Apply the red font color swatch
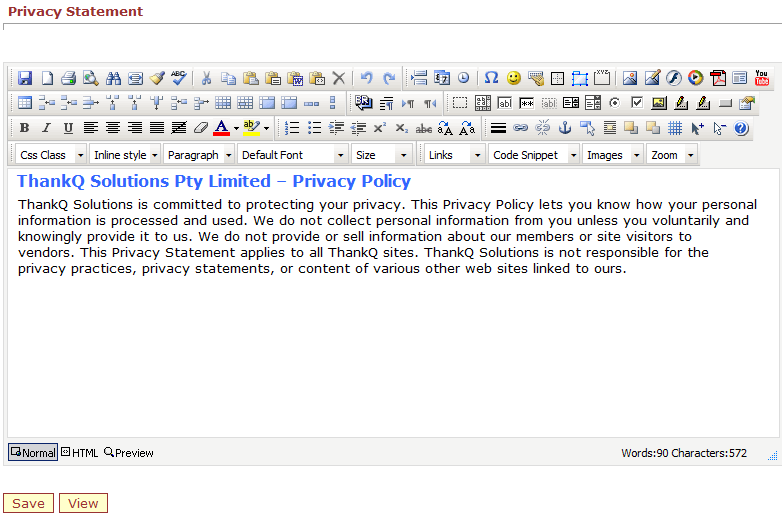This screenshot has width=782, height=520. pos(222,128)
